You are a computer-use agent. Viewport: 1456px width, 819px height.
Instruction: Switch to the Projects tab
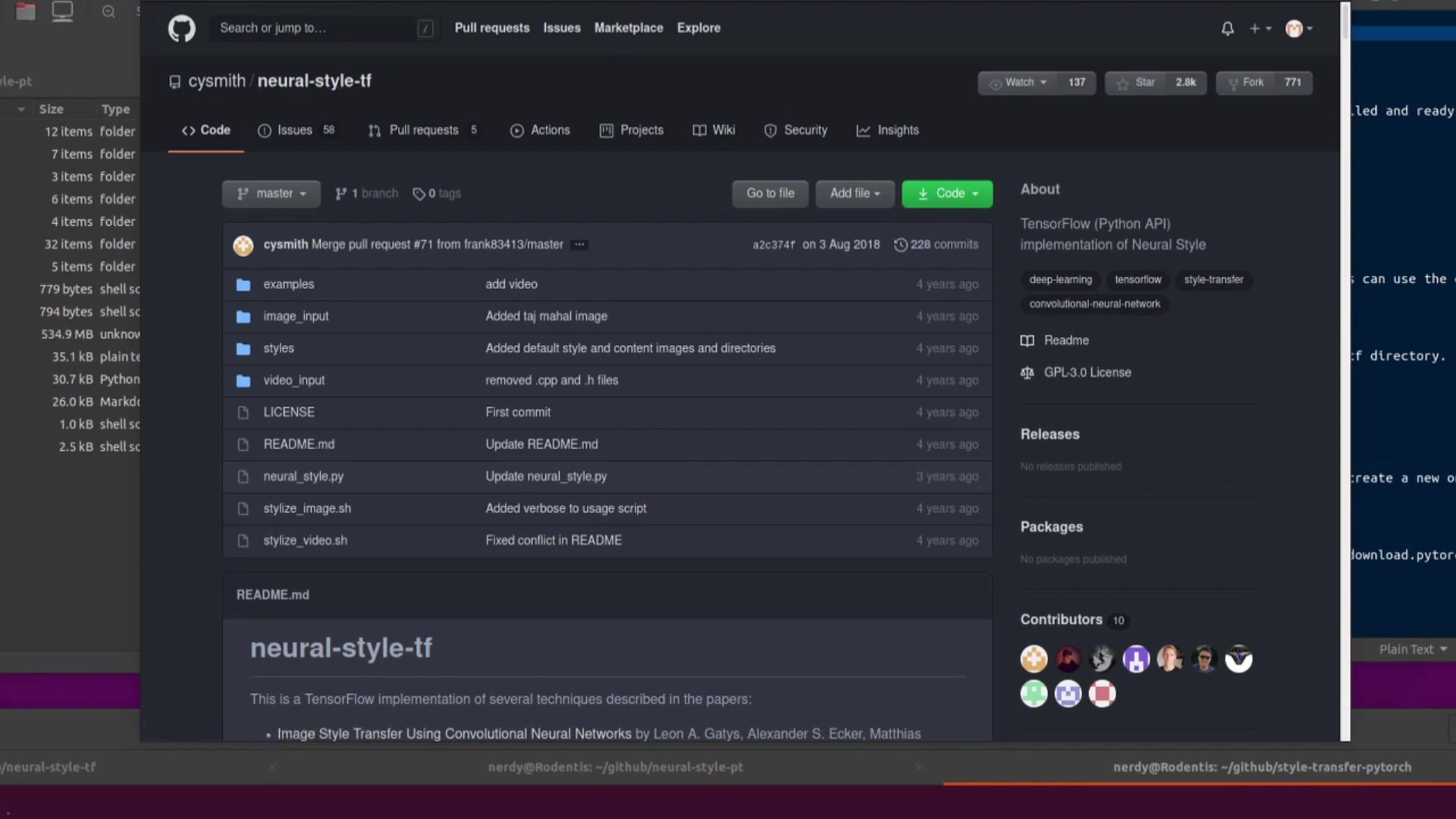[x=632, y=130]
